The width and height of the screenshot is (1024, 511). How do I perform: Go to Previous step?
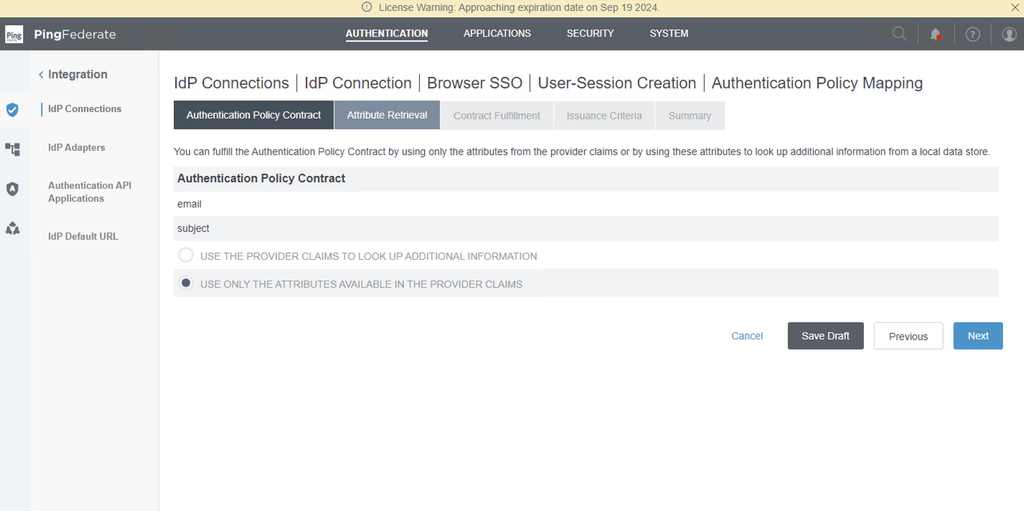908,336
